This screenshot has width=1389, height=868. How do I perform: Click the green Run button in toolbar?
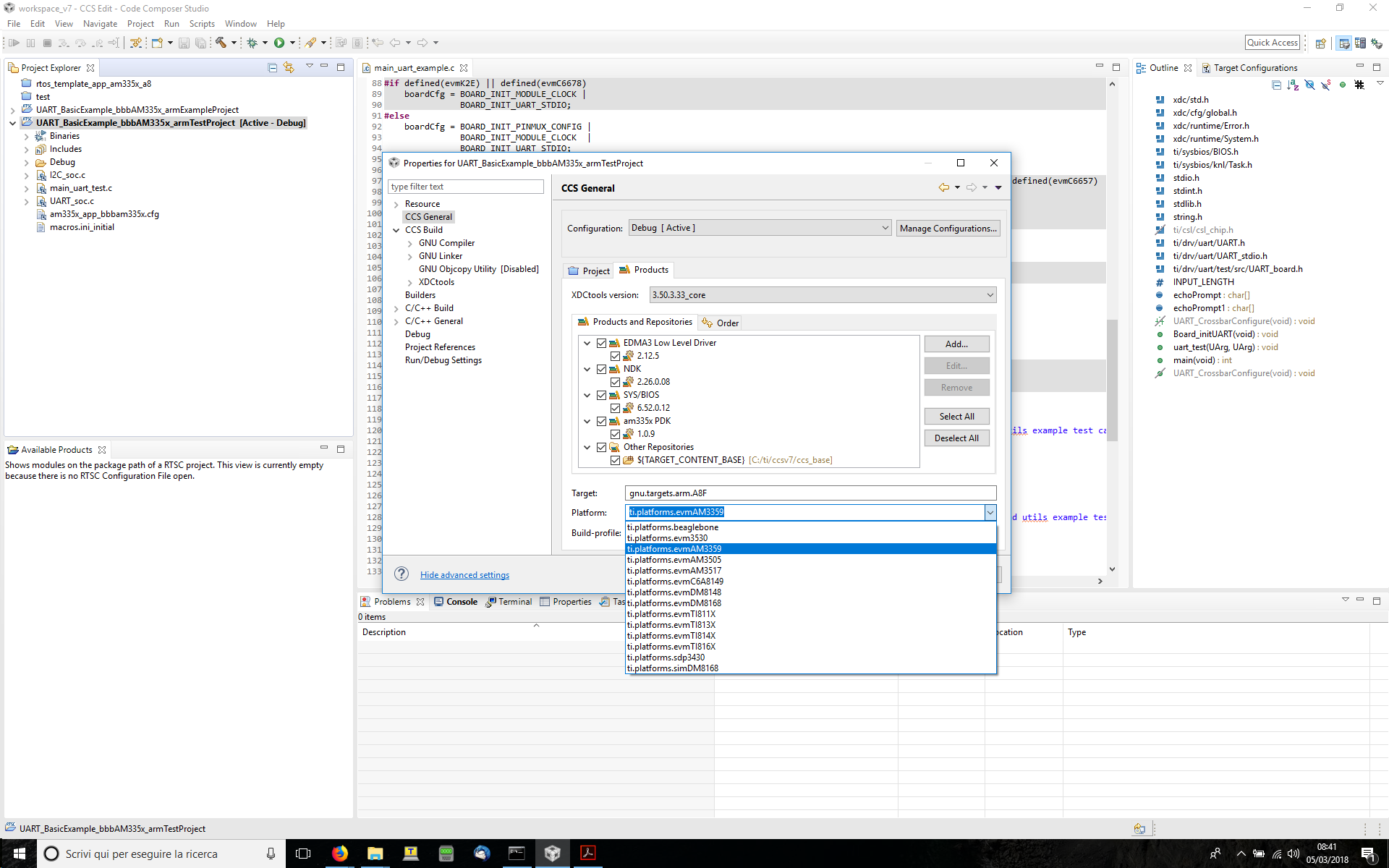pos(279,43)
